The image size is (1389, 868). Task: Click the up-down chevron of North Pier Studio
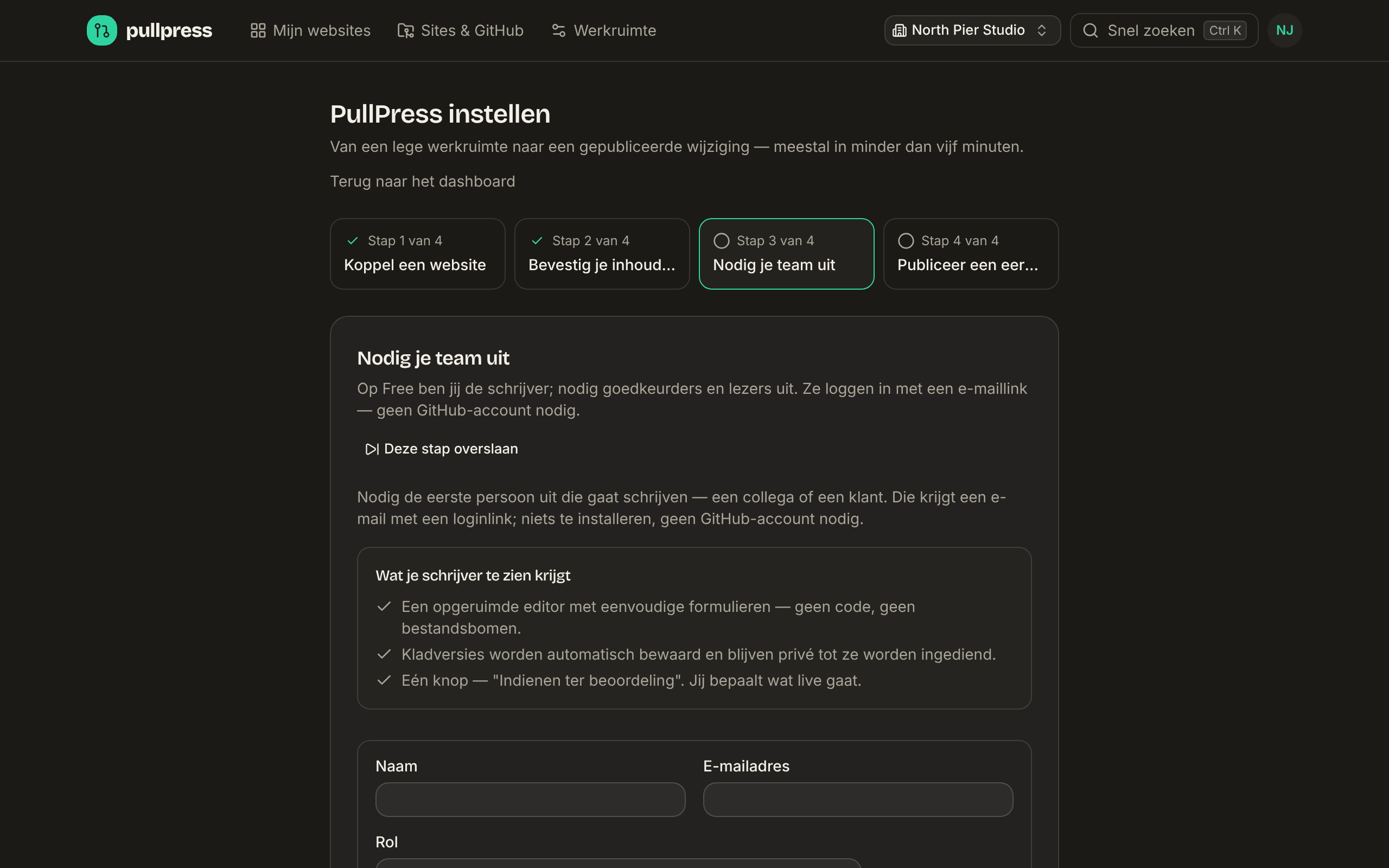point(1041,30)
